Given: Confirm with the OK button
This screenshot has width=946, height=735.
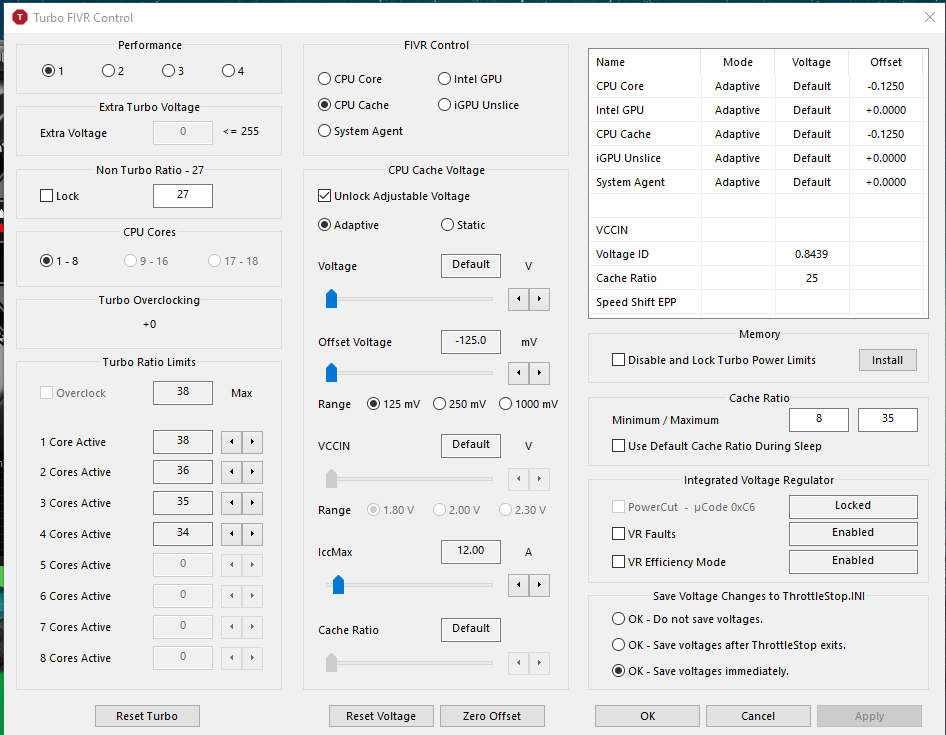Looking at the screenshot, I should [x=647, y=716].
